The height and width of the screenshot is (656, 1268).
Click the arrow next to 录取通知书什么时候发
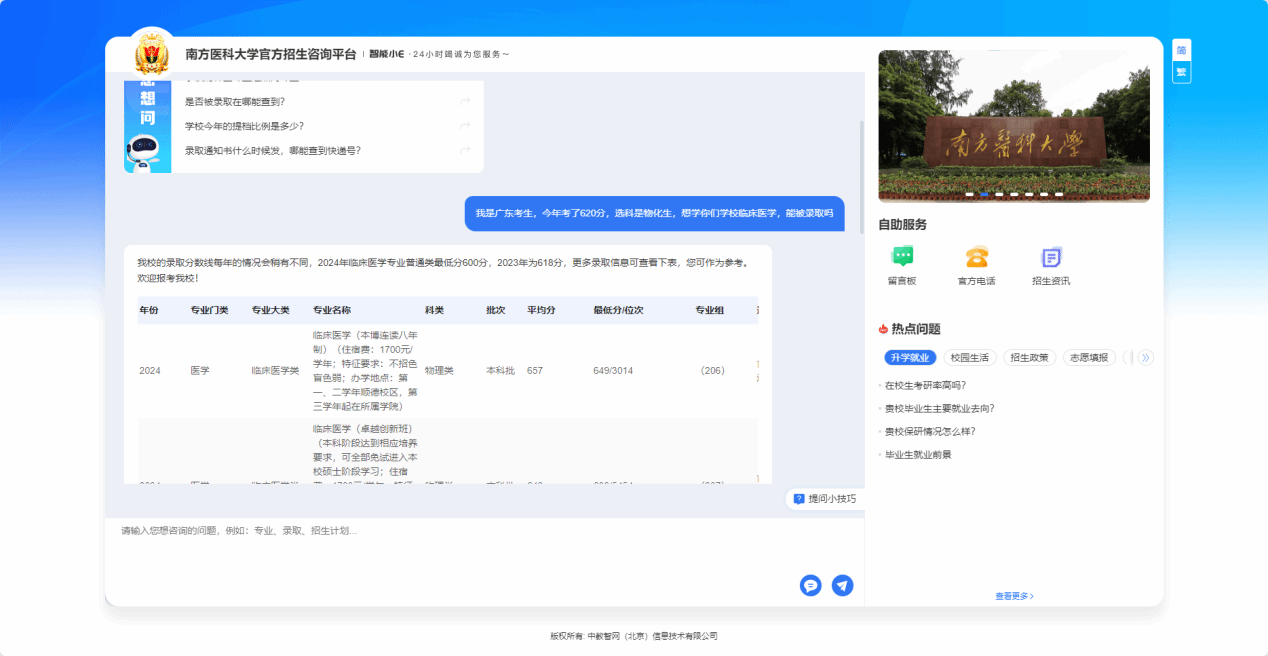(x=465, y=150)
